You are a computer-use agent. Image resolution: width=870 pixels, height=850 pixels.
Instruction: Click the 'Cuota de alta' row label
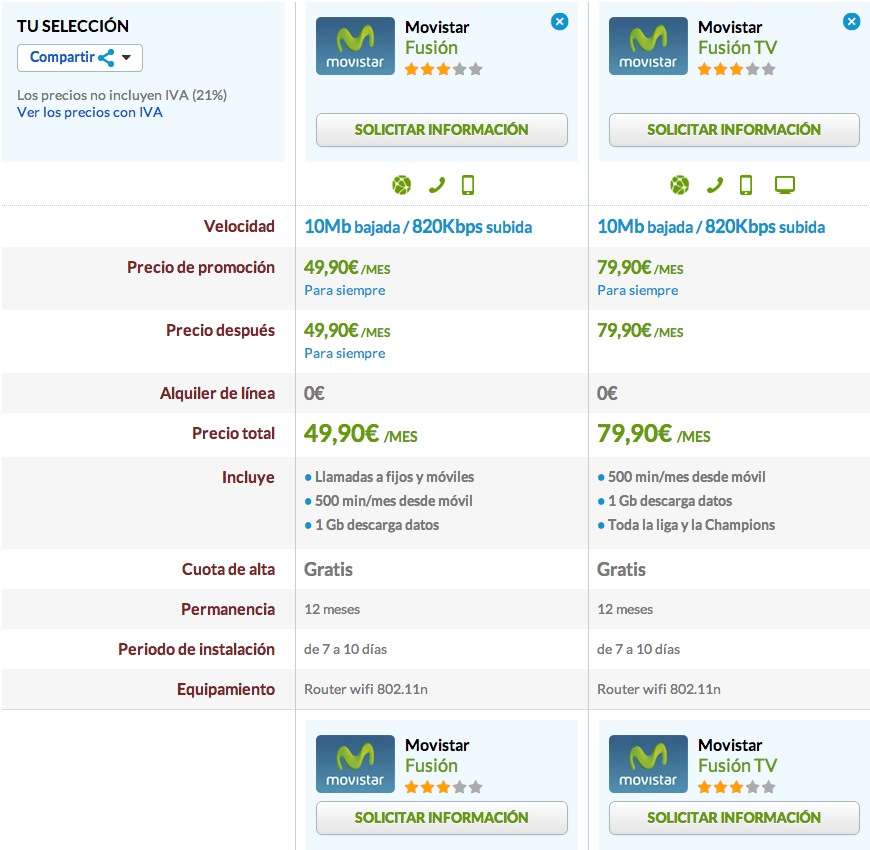coord(229,569)
